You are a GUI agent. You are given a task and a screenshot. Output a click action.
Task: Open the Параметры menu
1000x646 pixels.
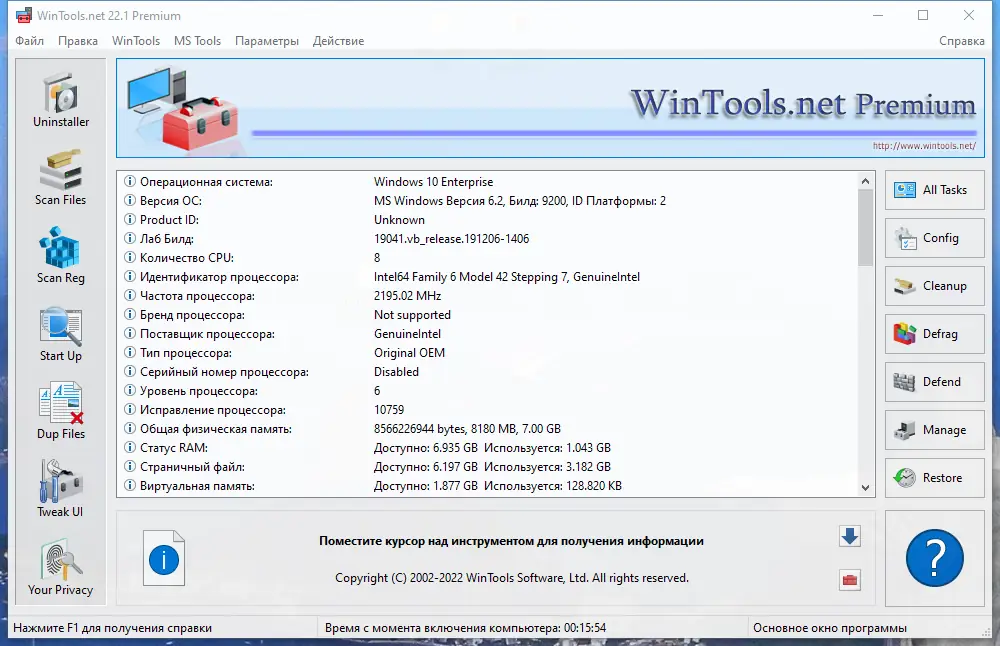click(267, 41)
